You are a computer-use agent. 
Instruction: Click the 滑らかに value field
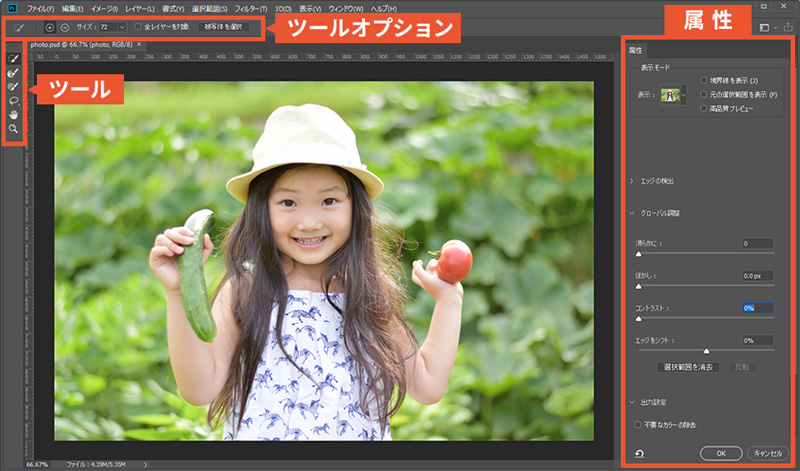click(758, 243)
